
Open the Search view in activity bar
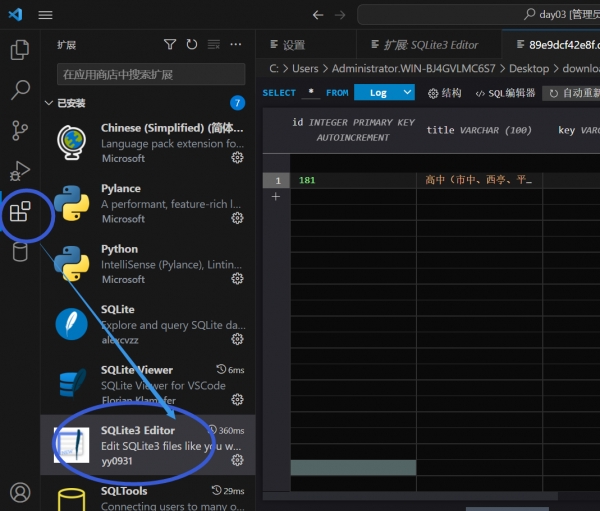coord(20,90)
